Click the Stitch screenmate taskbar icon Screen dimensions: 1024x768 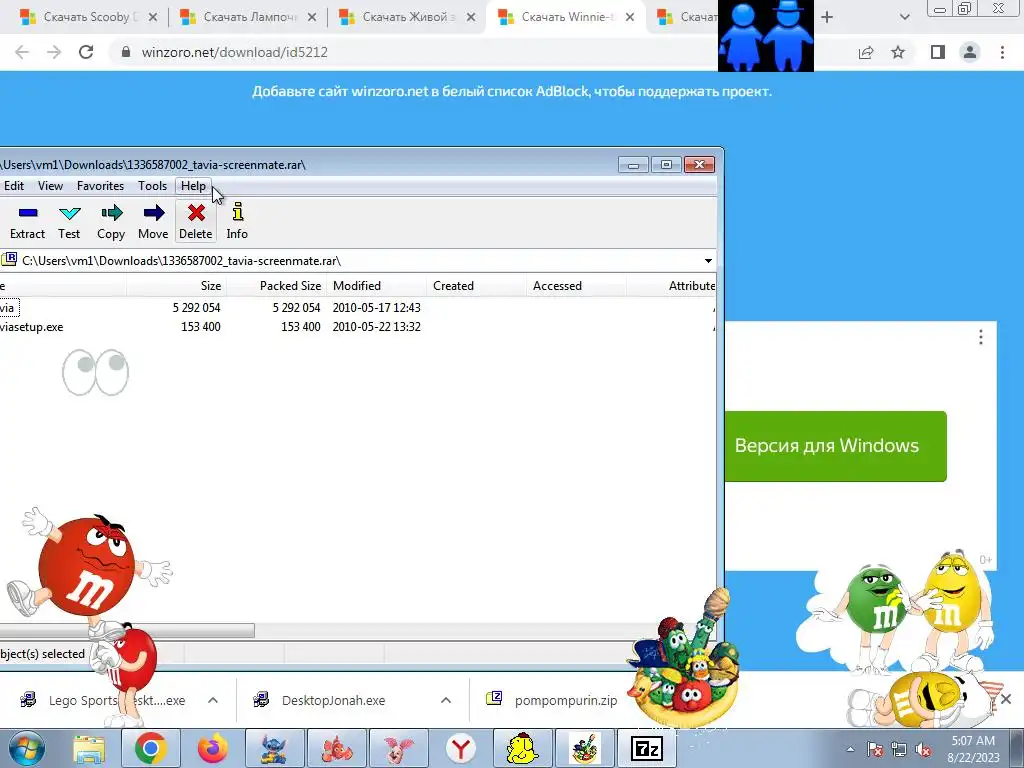275,750
